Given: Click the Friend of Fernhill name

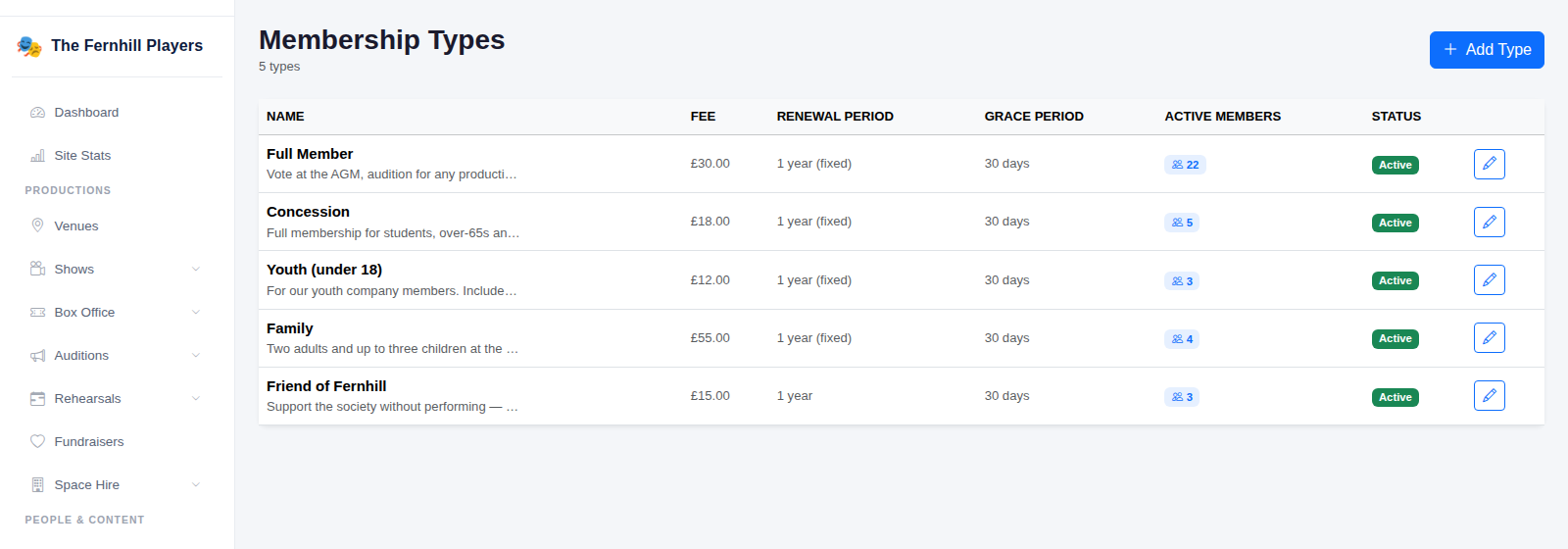Looking at the screenshot, I should point(326,386).
